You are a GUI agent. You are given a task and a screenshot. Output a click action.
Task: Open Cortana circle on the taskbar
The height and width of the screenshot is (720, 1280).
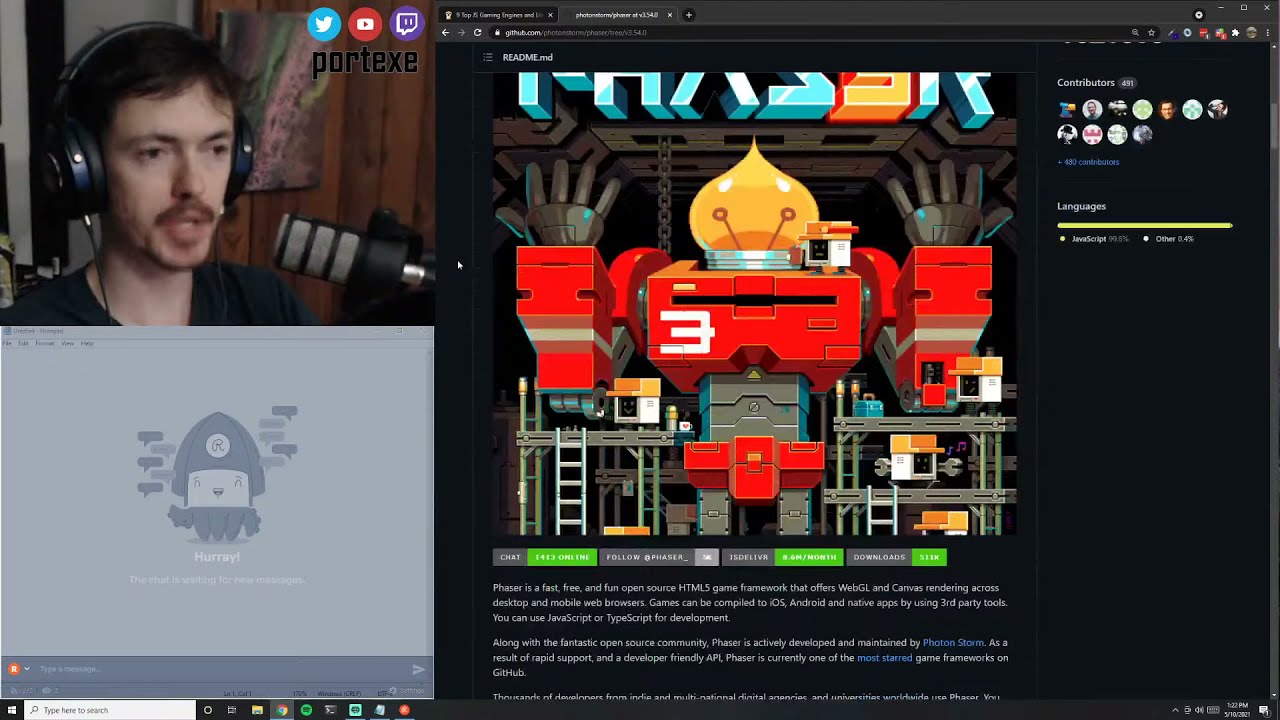(x=208, y=710)
